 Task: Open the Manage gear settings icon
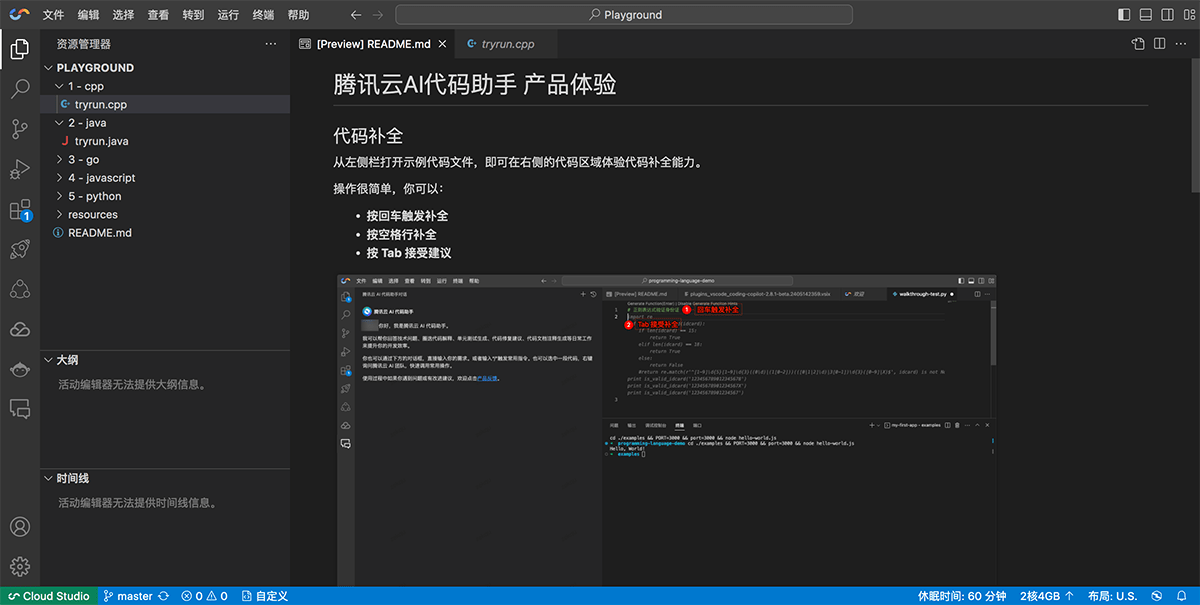[x=20, y=566]
